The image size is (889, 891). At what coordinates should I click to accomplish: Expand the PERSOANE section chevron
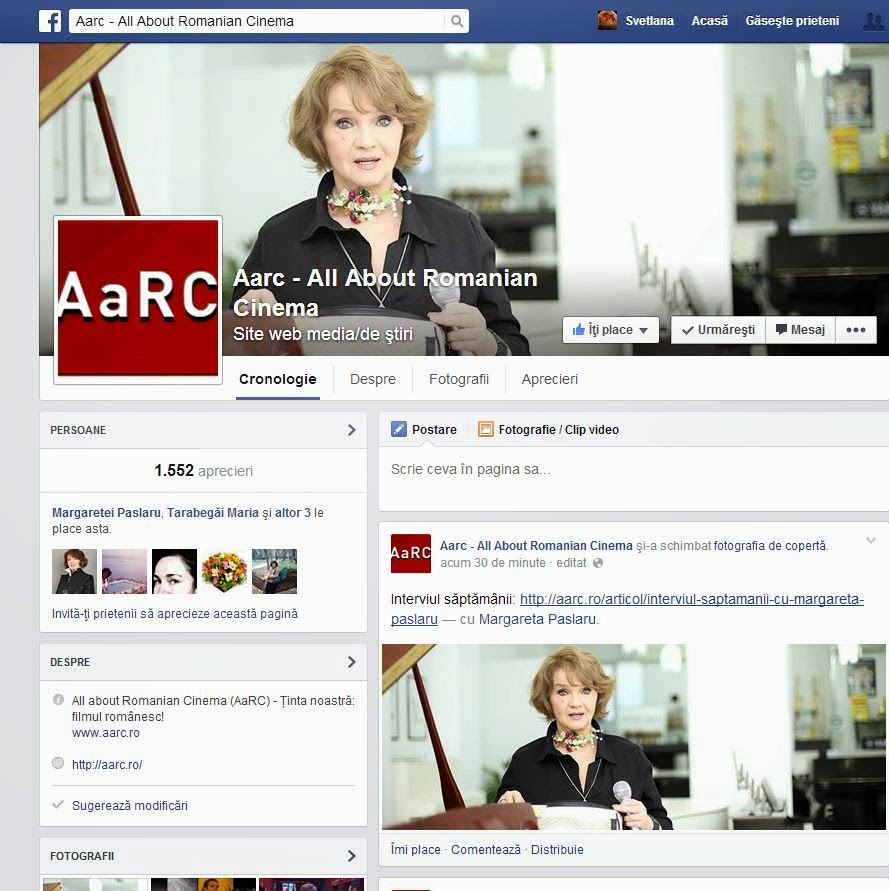click(352, 430)
